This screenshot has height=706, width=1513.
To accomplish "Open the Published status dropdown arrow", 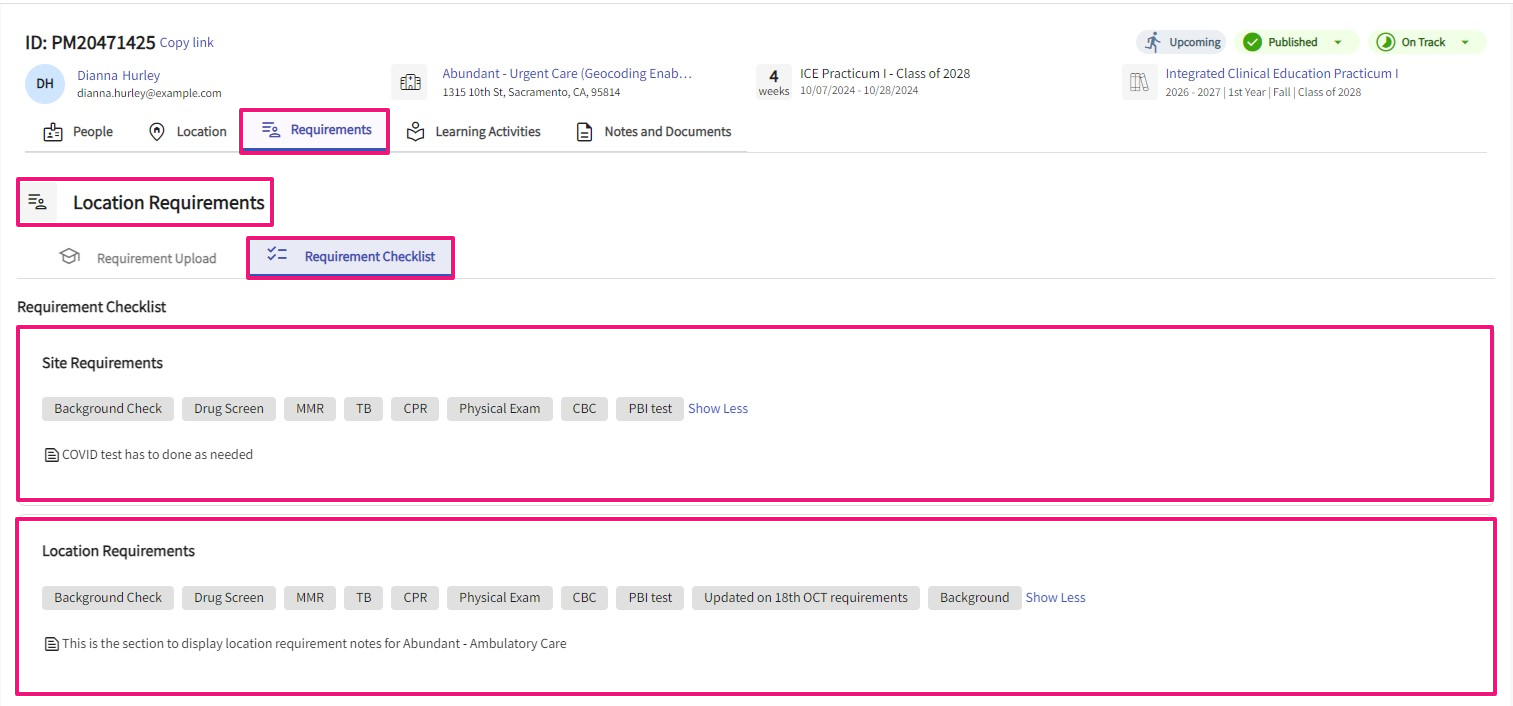I will coord(1338,42).
